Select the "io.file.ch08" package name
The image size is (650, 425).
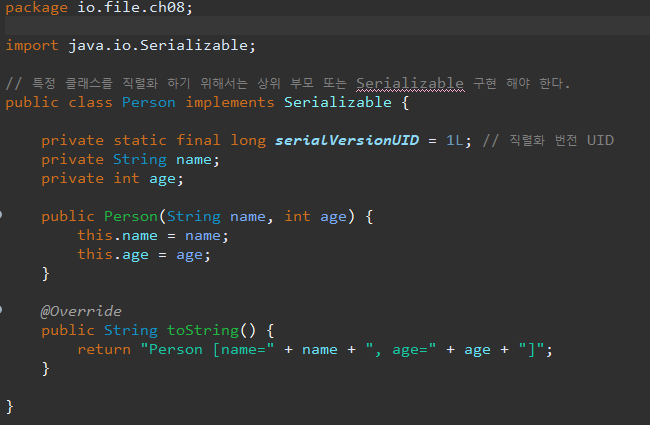pos(131,7)
